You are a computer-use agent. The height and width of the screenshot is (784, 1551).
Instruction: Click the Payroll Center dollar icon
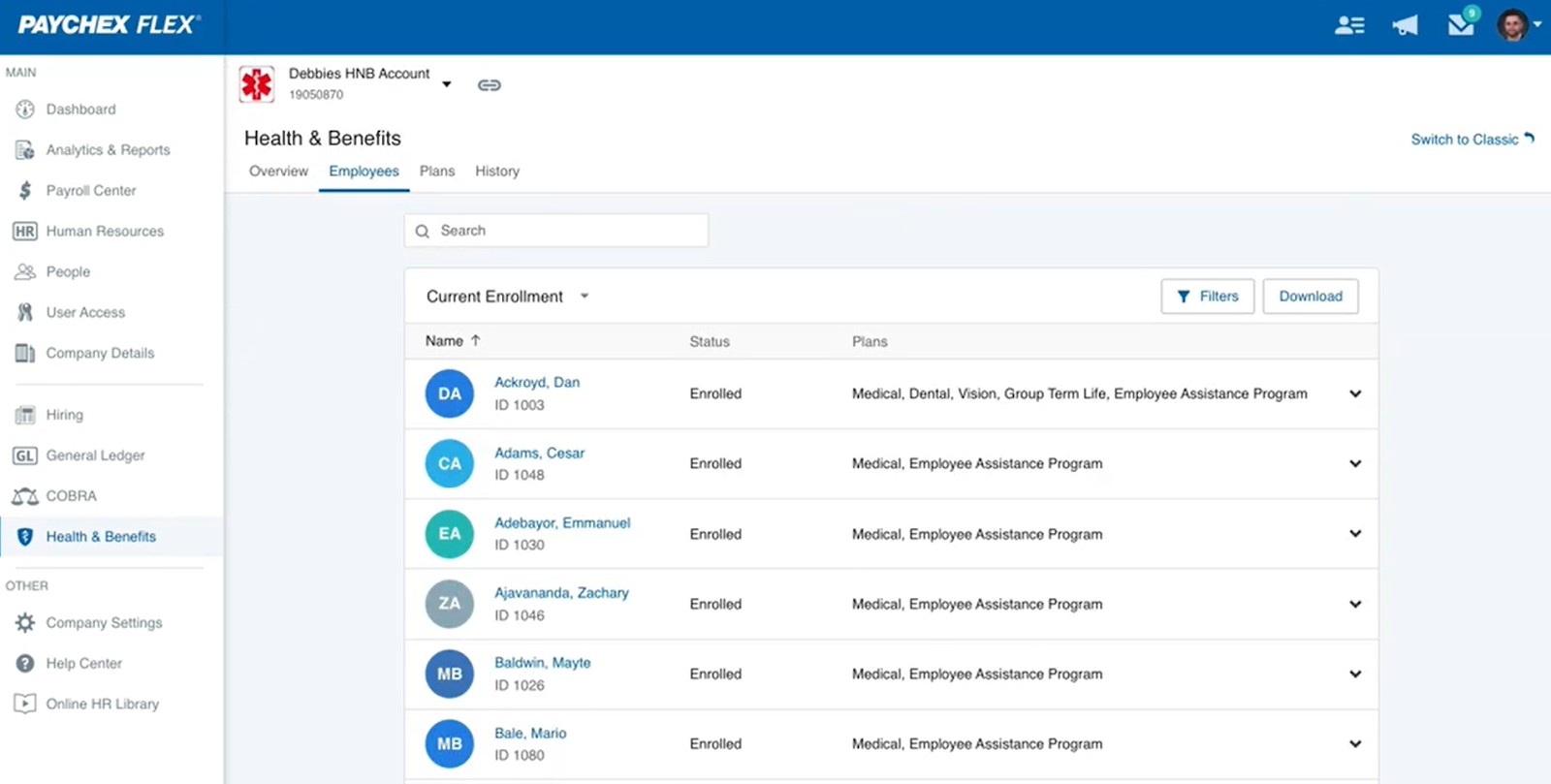[x=25, y=191]
